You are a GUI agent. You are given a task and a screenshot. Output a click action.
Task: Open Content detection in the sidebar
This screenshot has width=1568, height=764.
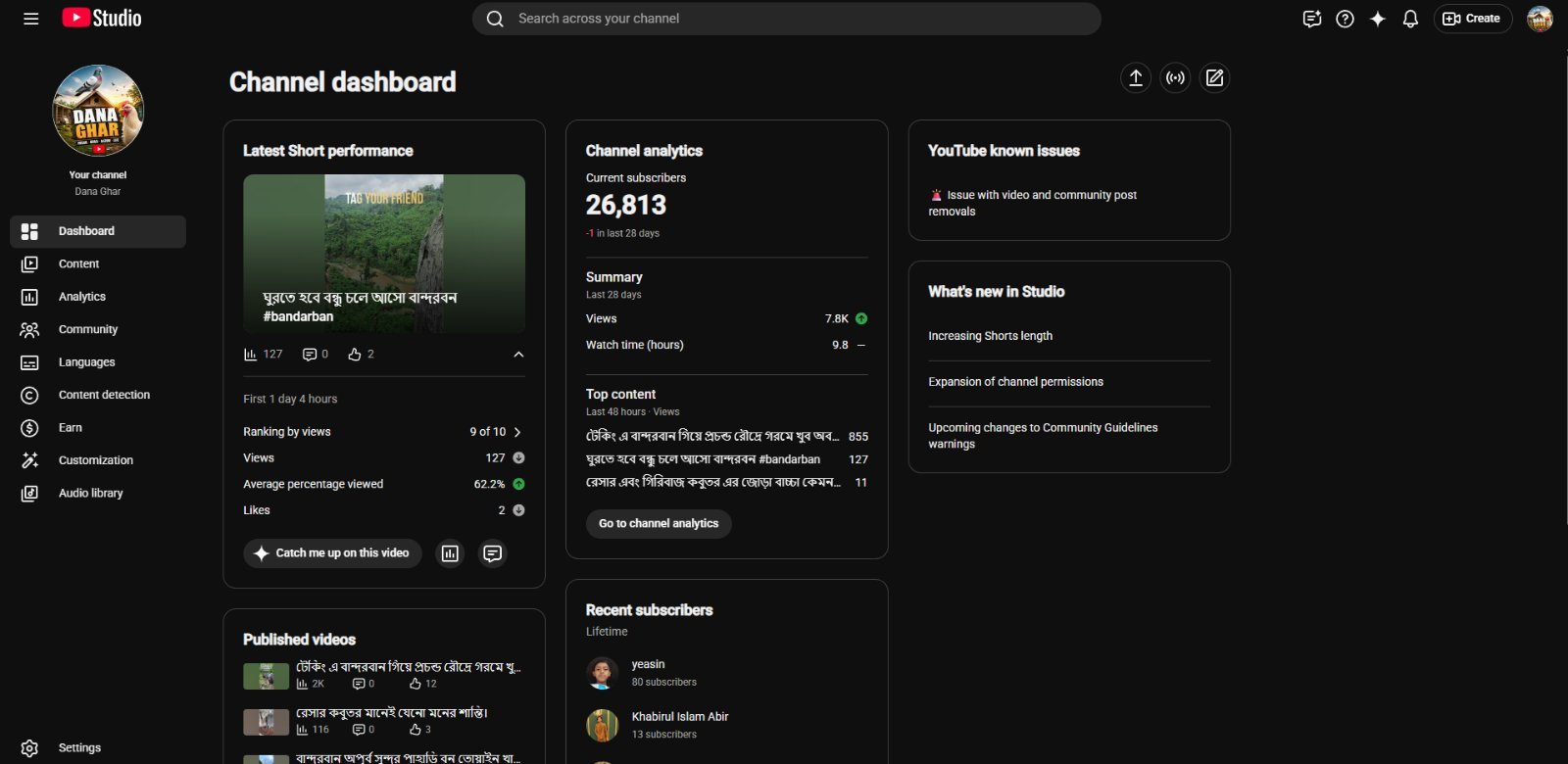point(98,395)
